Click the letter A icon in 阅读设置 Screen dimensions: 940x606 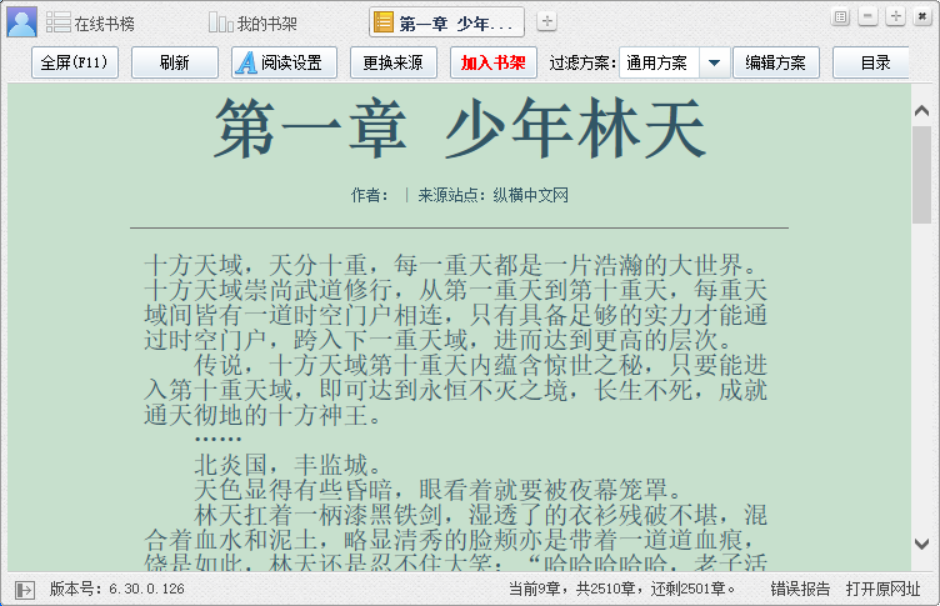(x=246, y=62)
